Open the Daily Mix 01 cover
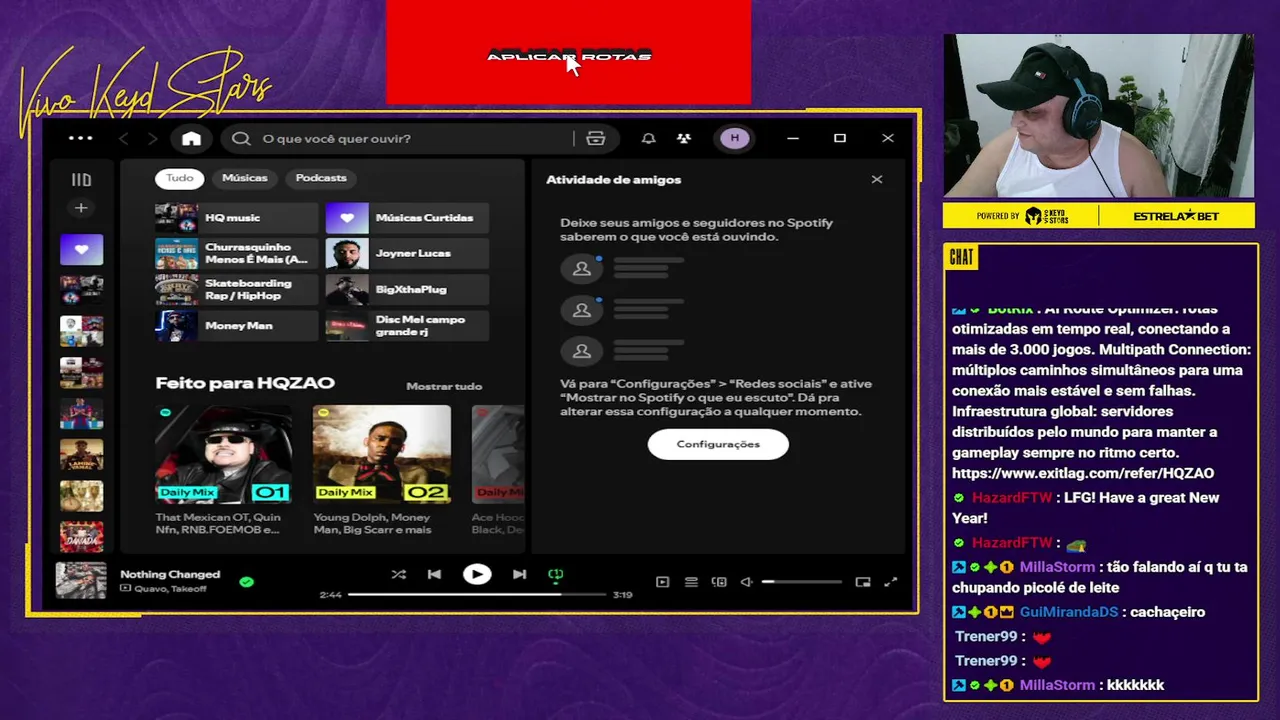The height and width of the screenshot is (720, 1280). (x=224, y=454)
